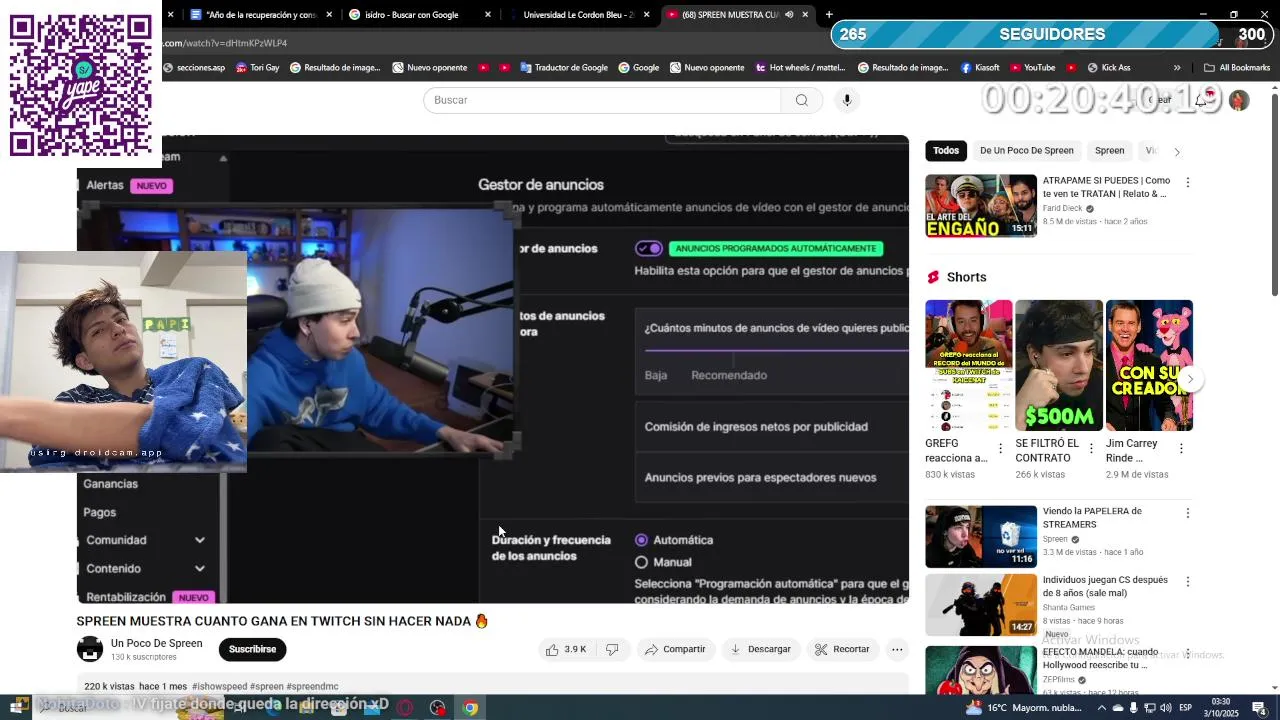Open Individuos juegan CS thumbnail
Viewport: 1280px width, 720px height.
[x=981, y=605]
